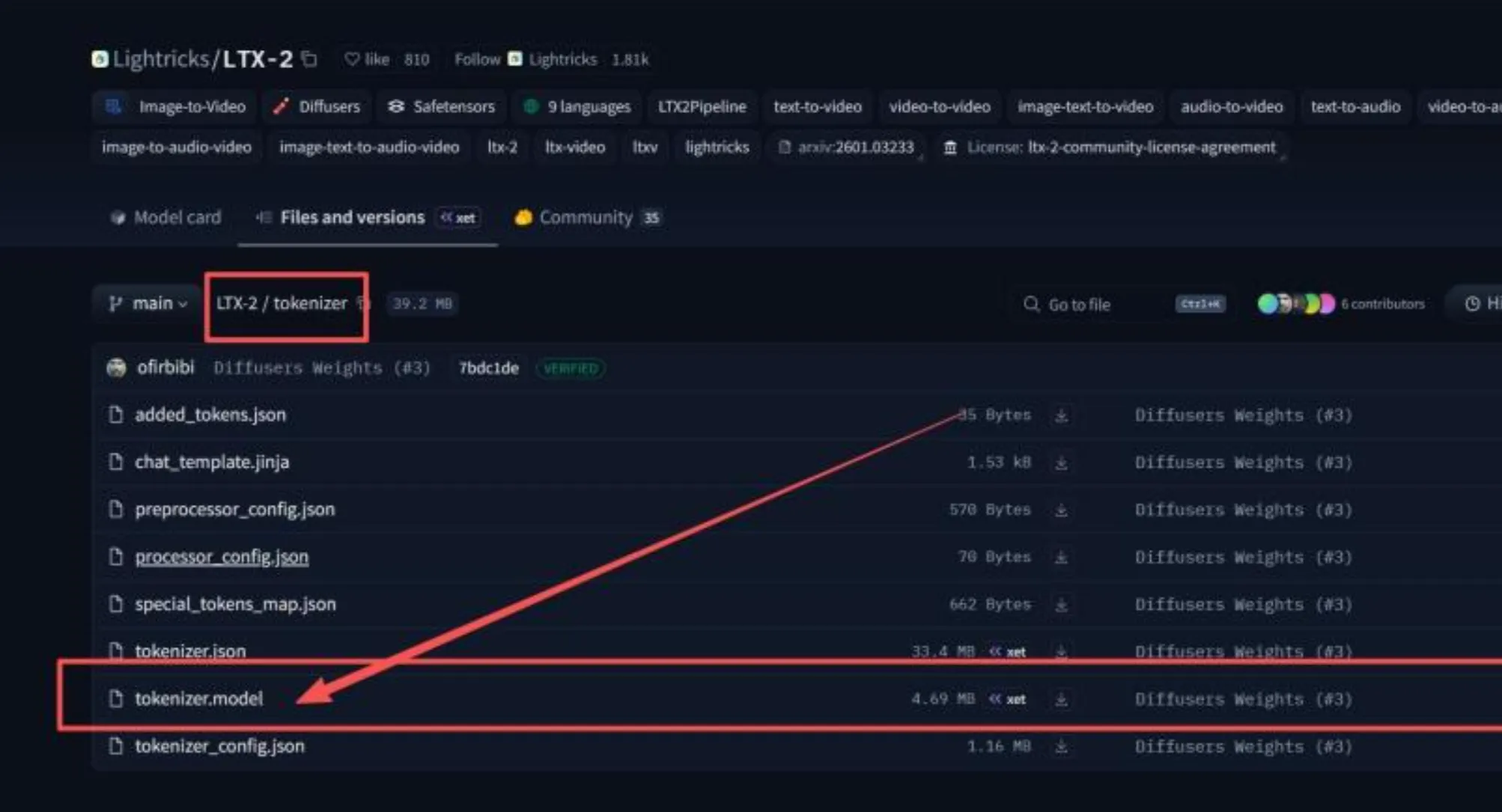This screenshot has width=1502, height=812.
Task: Select the ltx-video tag
Action: tap(575, 147)
